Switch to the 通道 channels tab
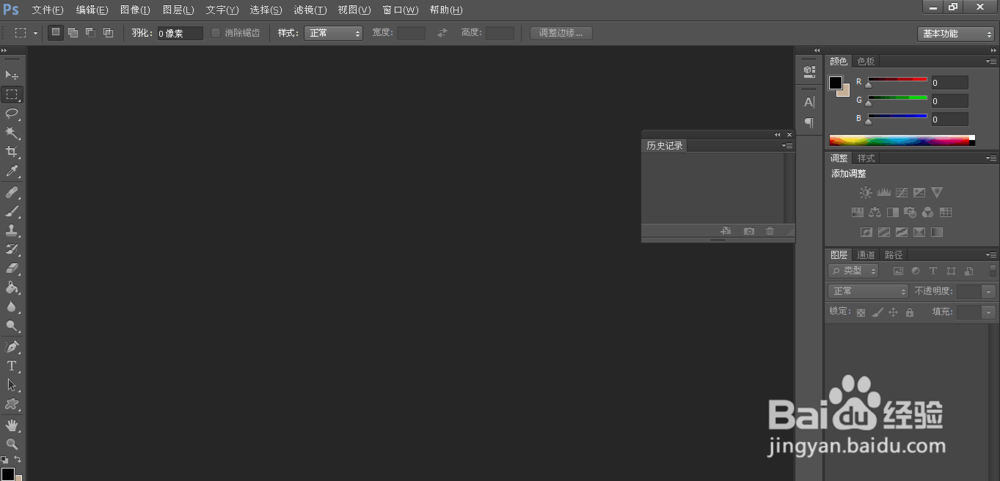The image size is (1000, 481). pos(866,255)
